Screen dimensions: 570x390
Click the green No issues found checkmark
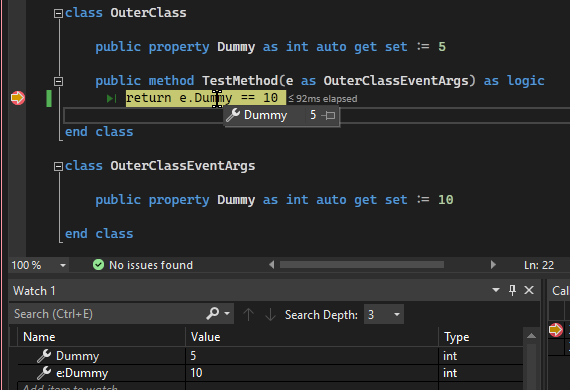[98, 265]
